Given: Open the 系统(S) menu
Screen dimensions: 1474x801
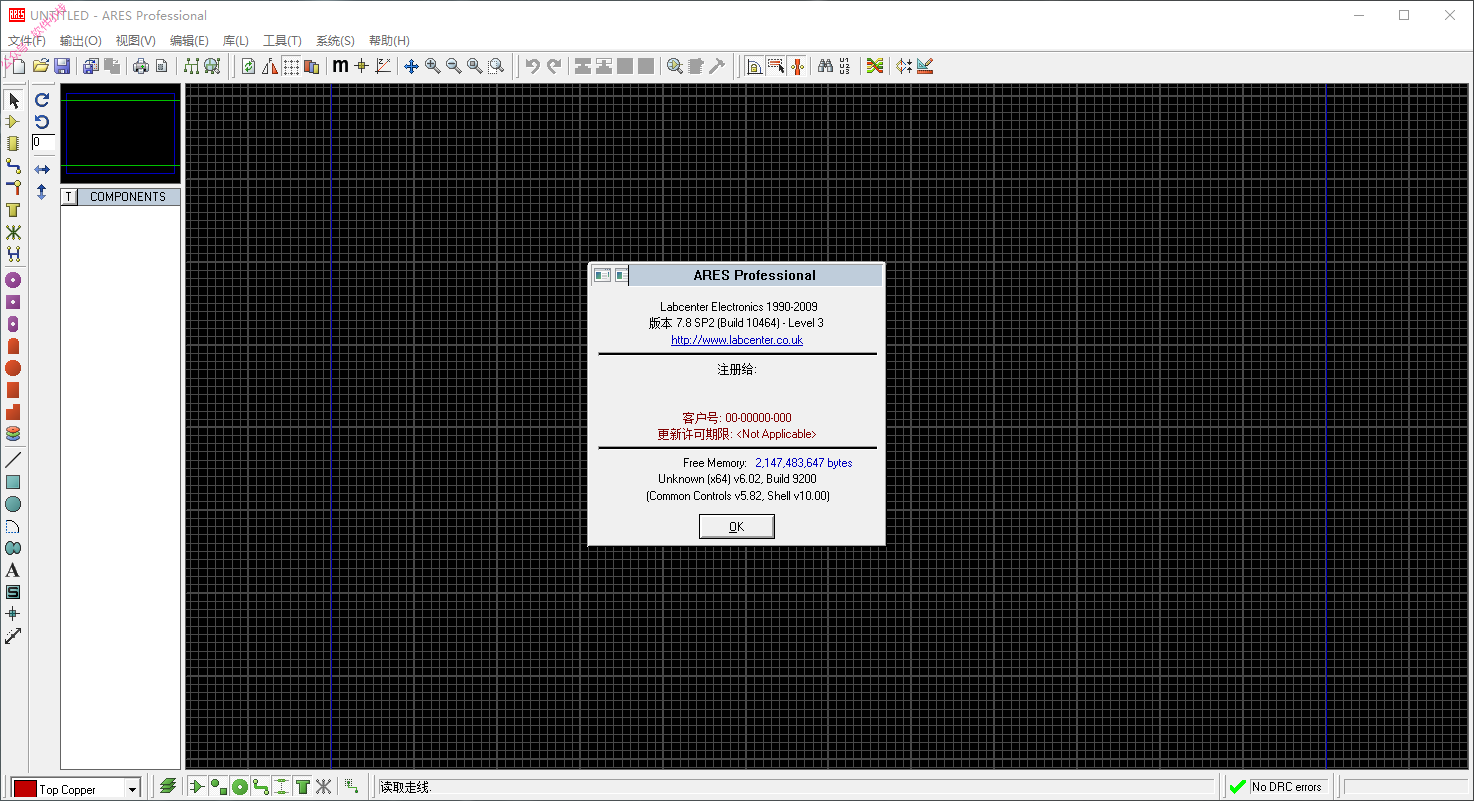Looking at the screenshot, I should coord(335,41).
